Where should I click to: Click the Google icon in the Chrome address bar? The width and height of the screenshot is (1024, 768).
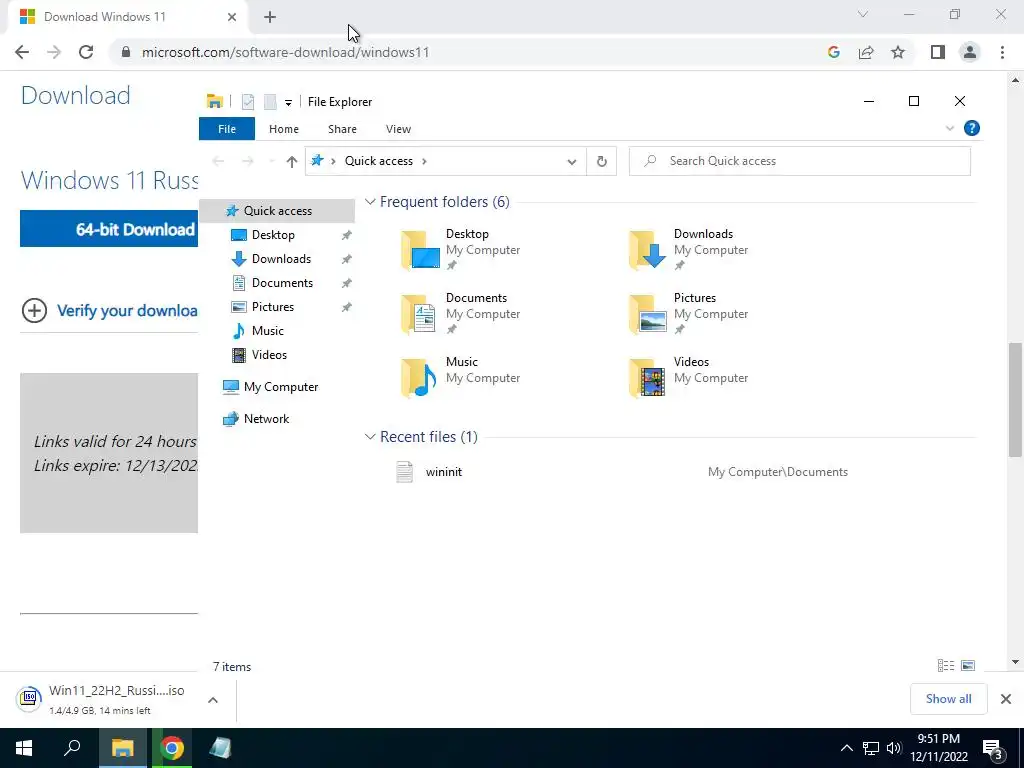point(833,52)
